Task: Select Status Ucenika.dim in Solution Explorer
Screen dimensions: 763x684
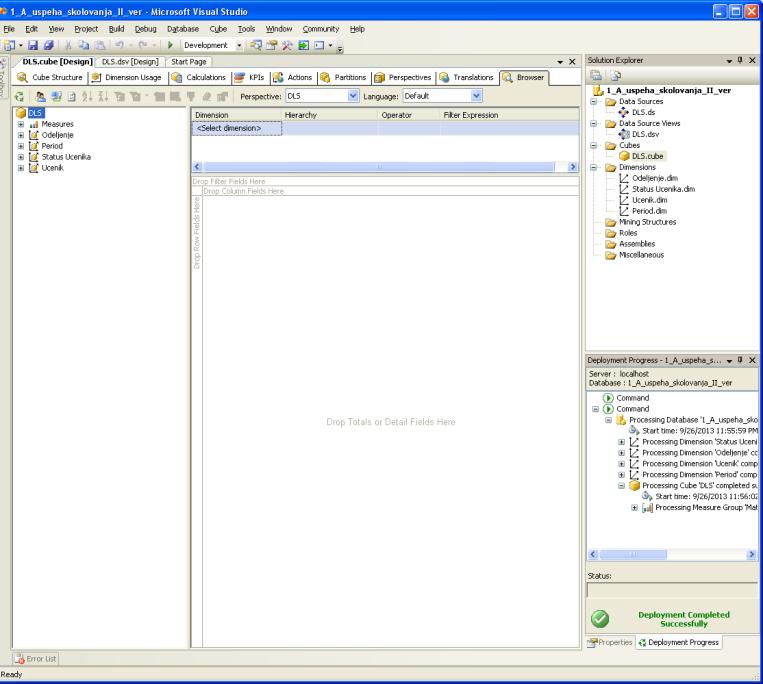Action: point(663,189)
